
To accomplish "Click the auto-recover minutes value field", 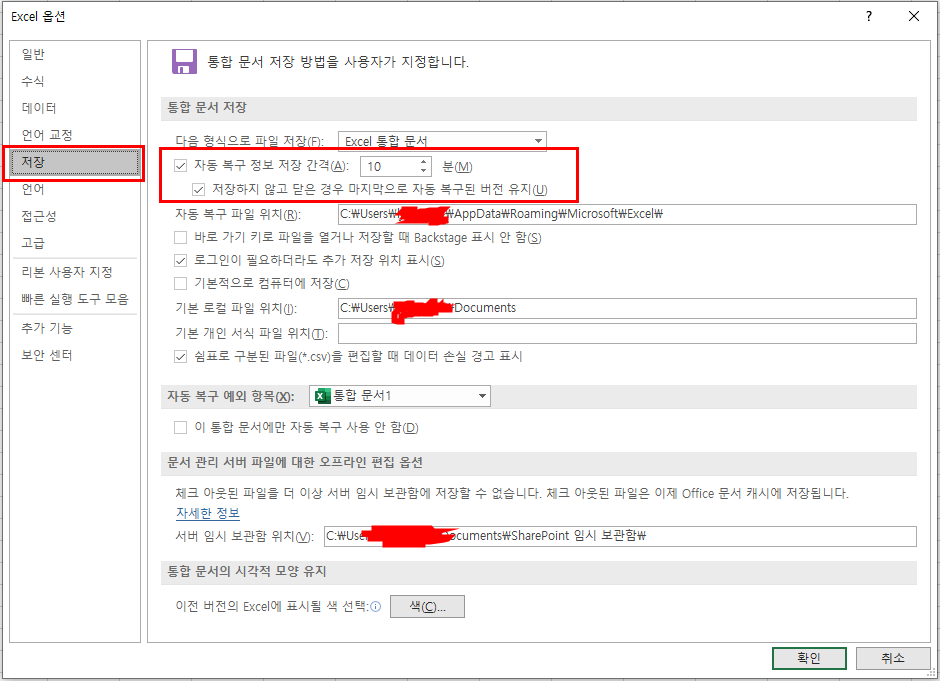I will (x=390, y=166).
